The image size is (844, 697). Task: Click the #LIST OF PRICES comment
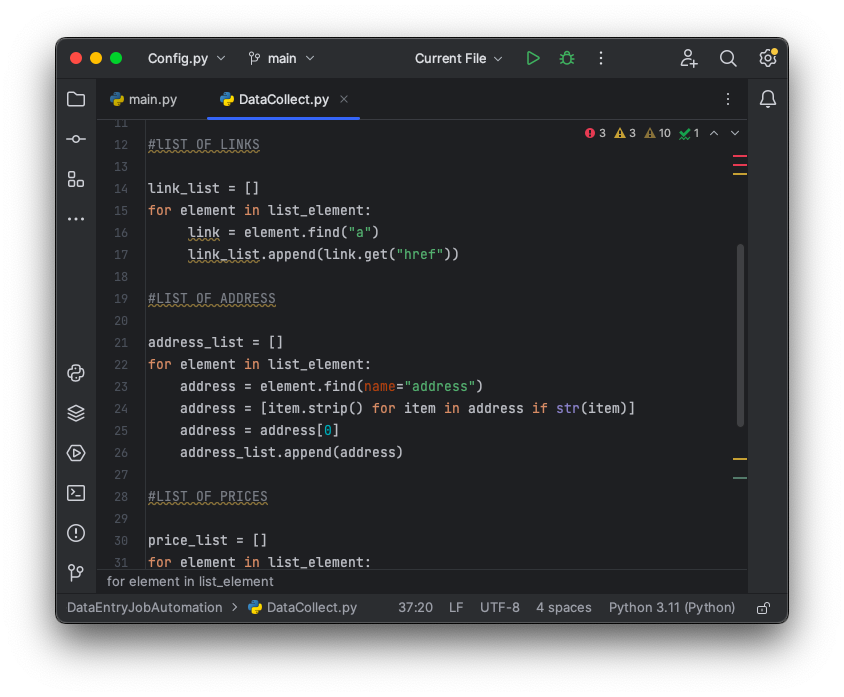click(208, 497)
